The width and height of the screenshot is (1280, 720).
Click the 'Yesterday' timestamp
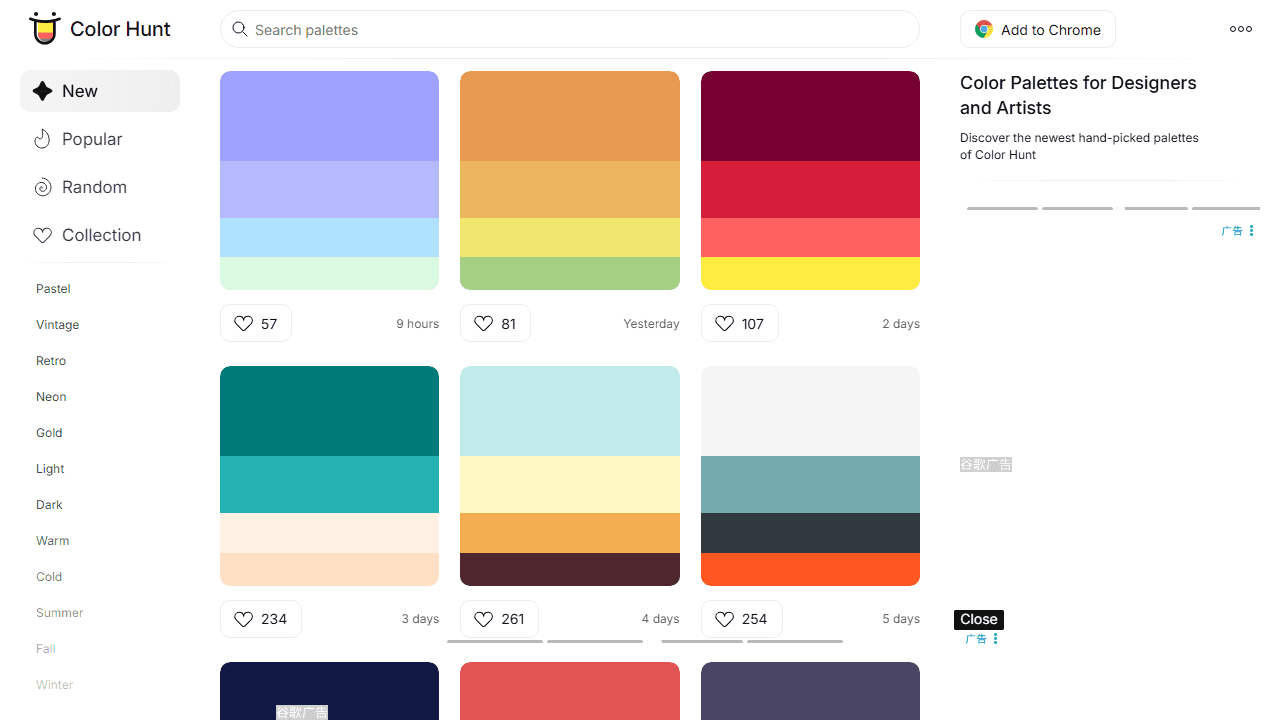[651, 324]
